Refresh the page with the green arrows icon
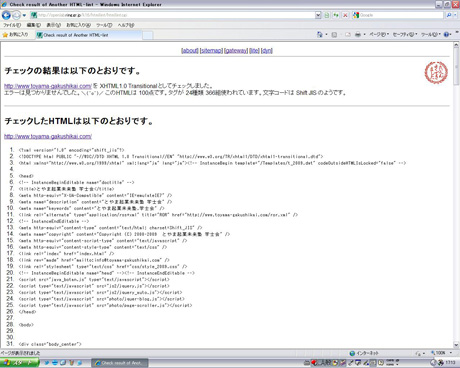Image resolution: width=460 pixels, height=368 pixels. pyautogui.click(x=336, y=15)
